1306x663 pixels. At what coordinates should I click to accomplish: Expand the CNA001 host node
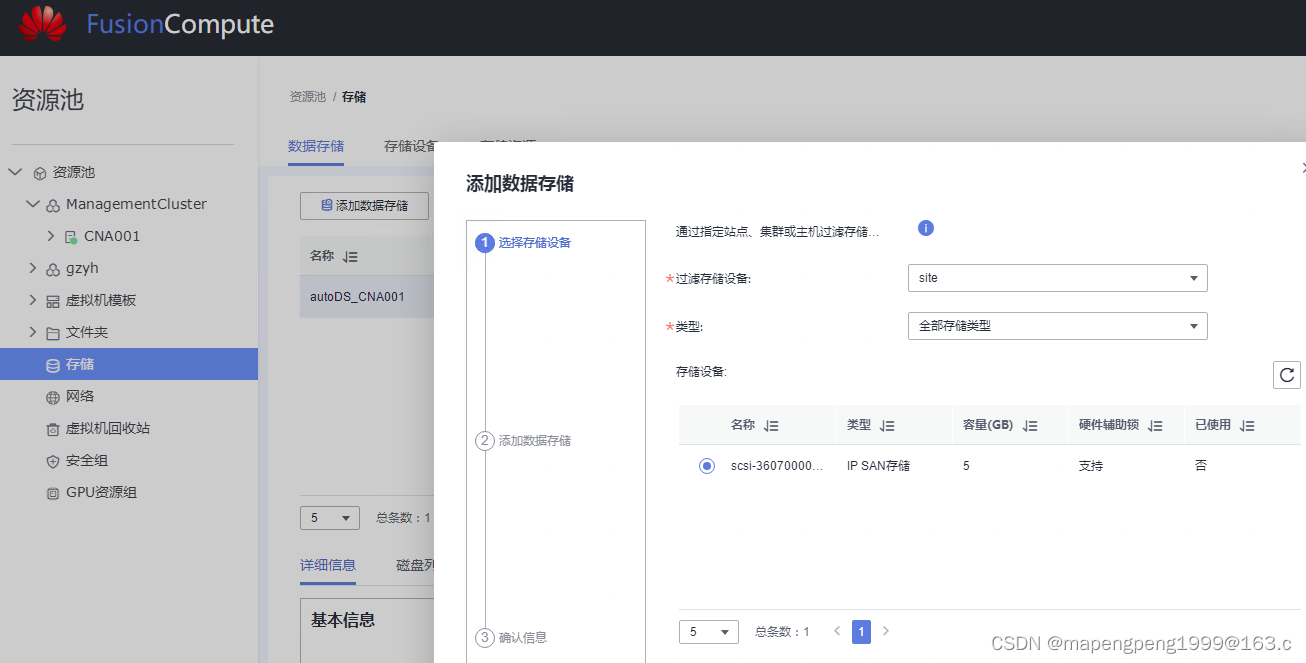pyautogui.click(x=51, y=236)
